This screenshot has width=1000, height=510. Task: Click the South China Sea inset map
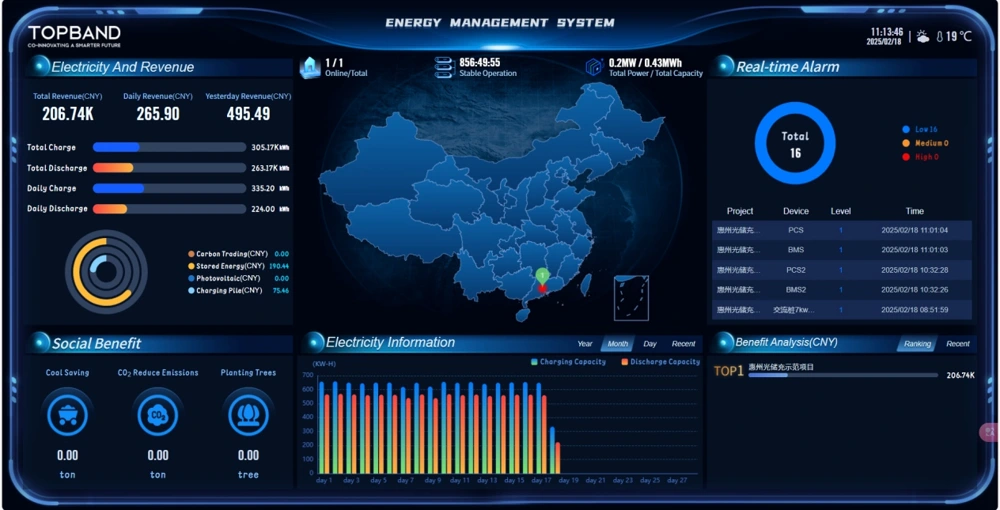631,298
